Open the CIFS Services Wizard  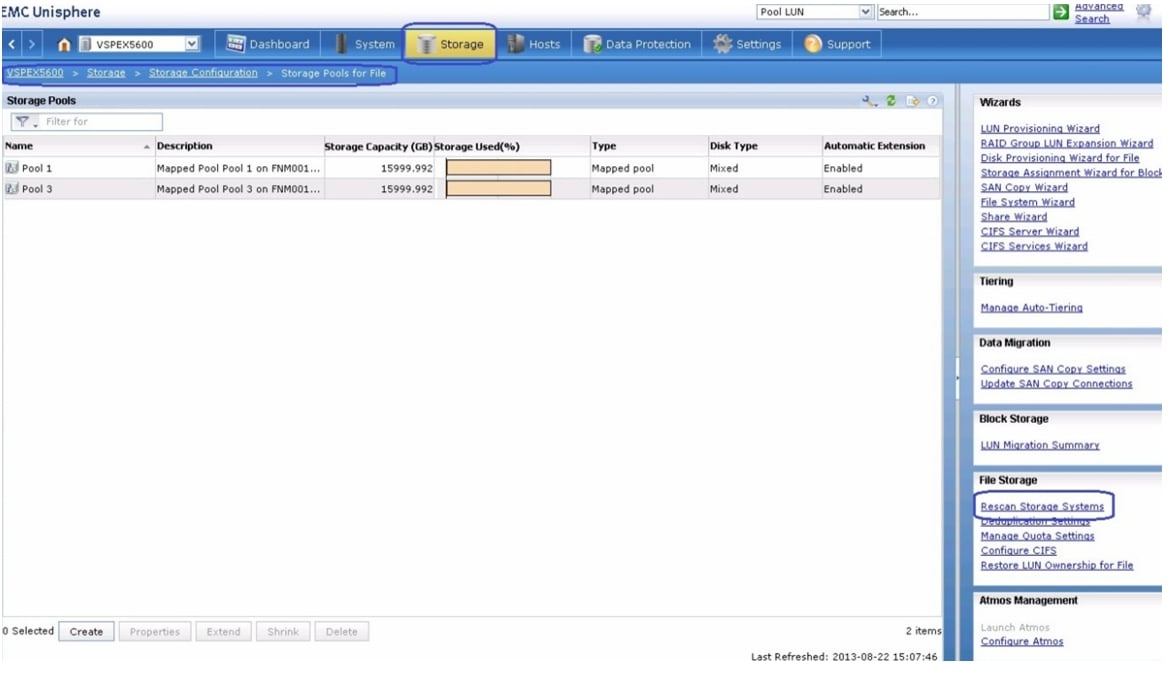point(1034,246)
